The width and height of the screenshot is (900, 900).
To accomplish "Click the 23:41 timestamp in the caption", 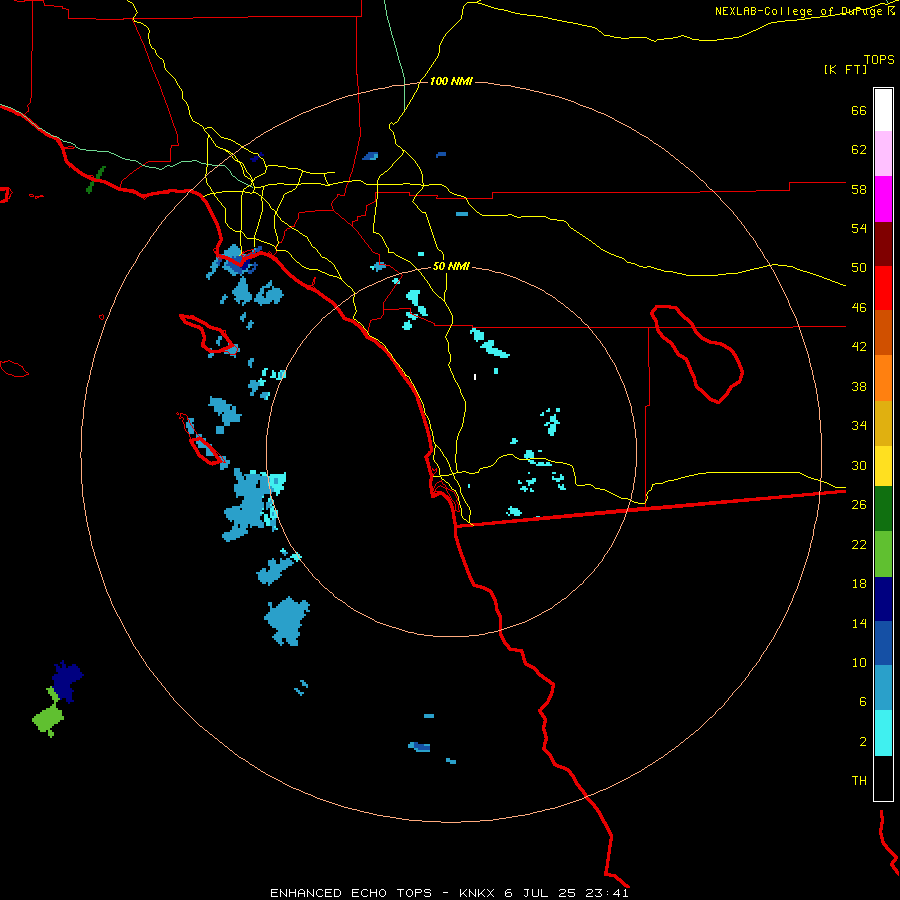I will tap(607, 893).
